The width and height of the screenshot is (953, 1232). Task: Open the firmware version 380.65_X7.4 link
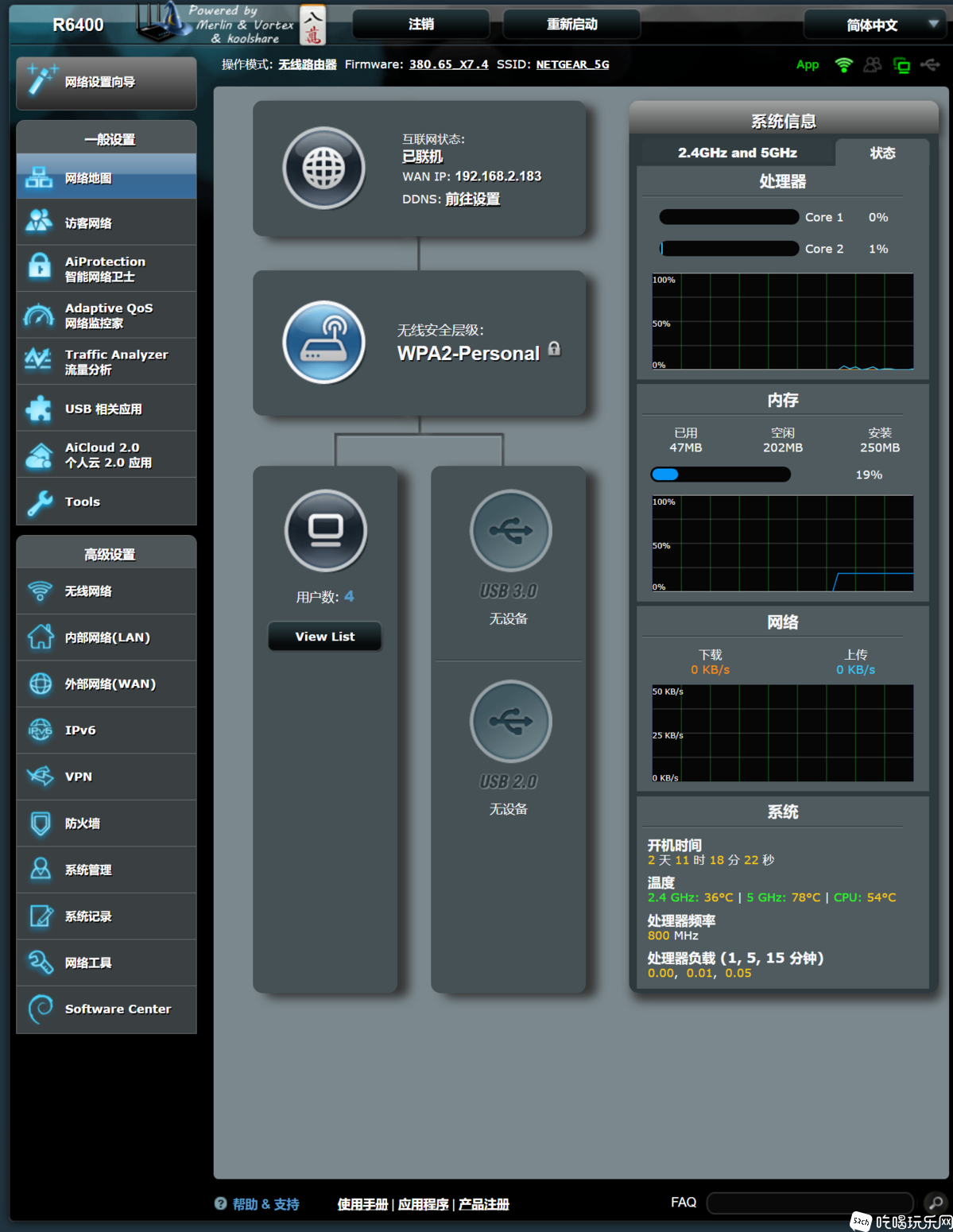pos(449,64)
